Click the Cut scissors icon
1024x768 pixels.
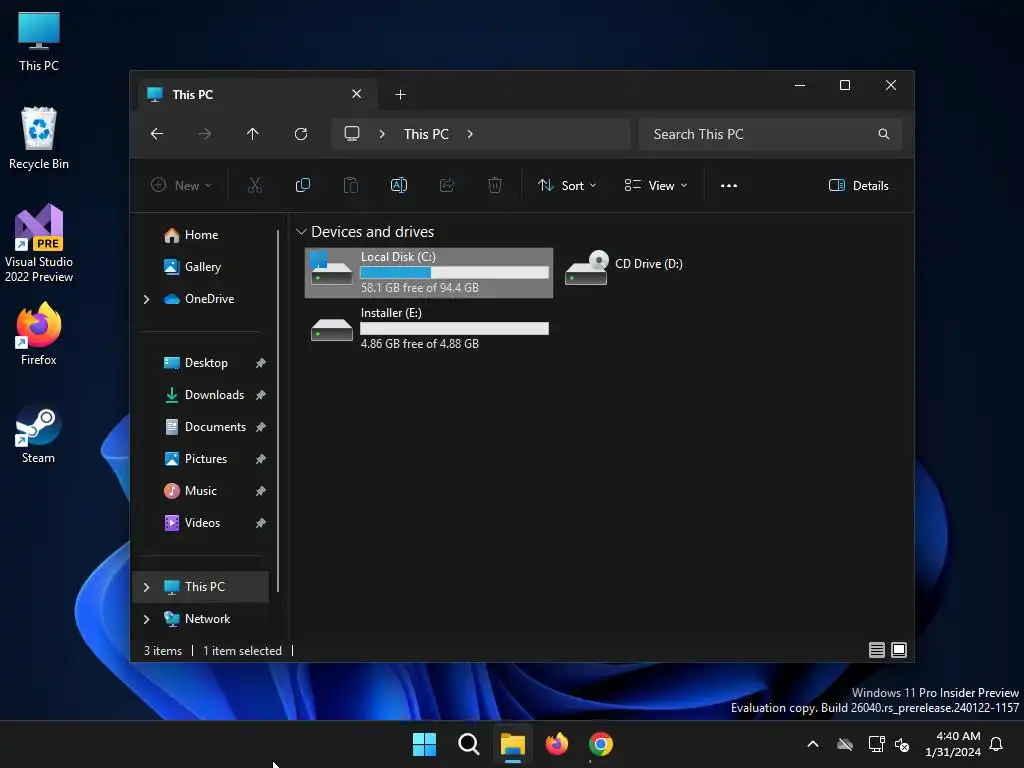point(255,185)
